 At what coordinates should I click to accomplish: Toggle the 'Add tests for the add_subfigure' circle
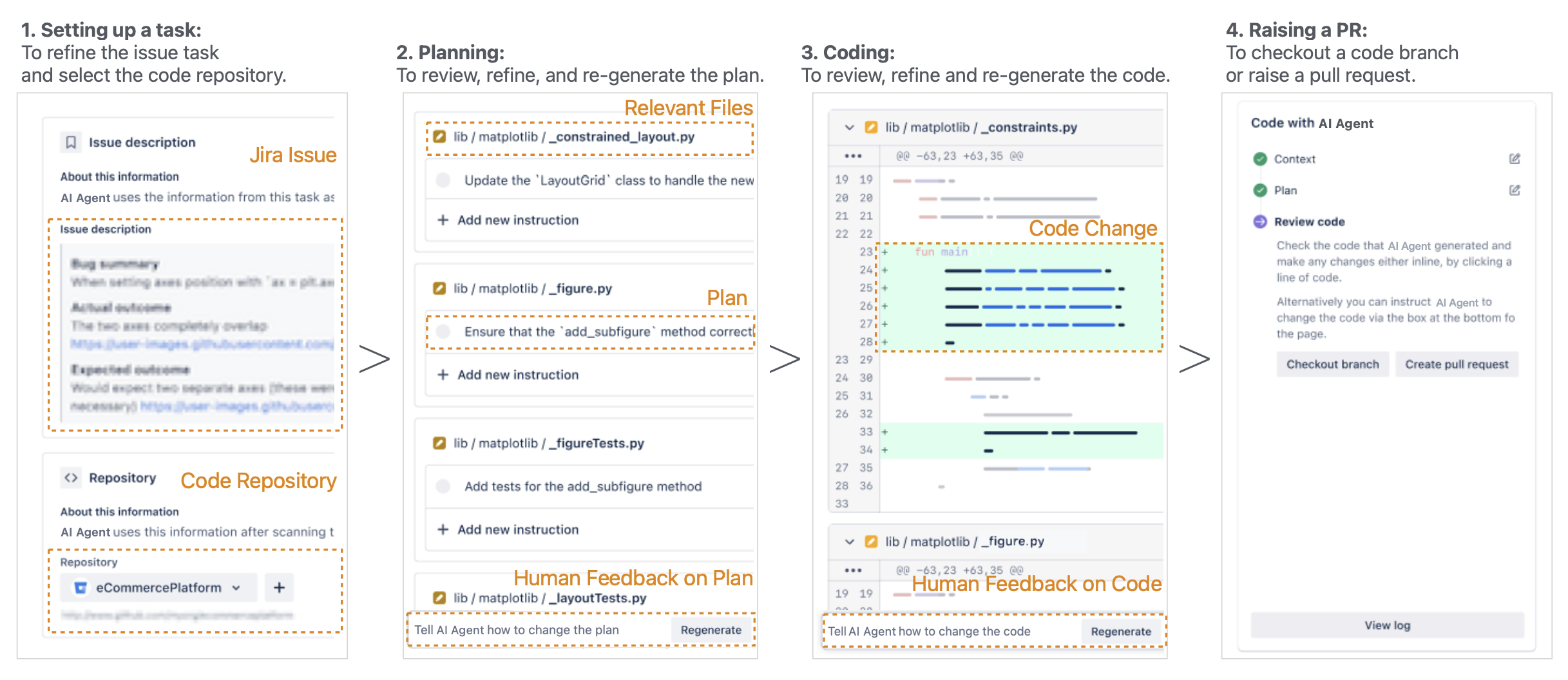(443, 486)
